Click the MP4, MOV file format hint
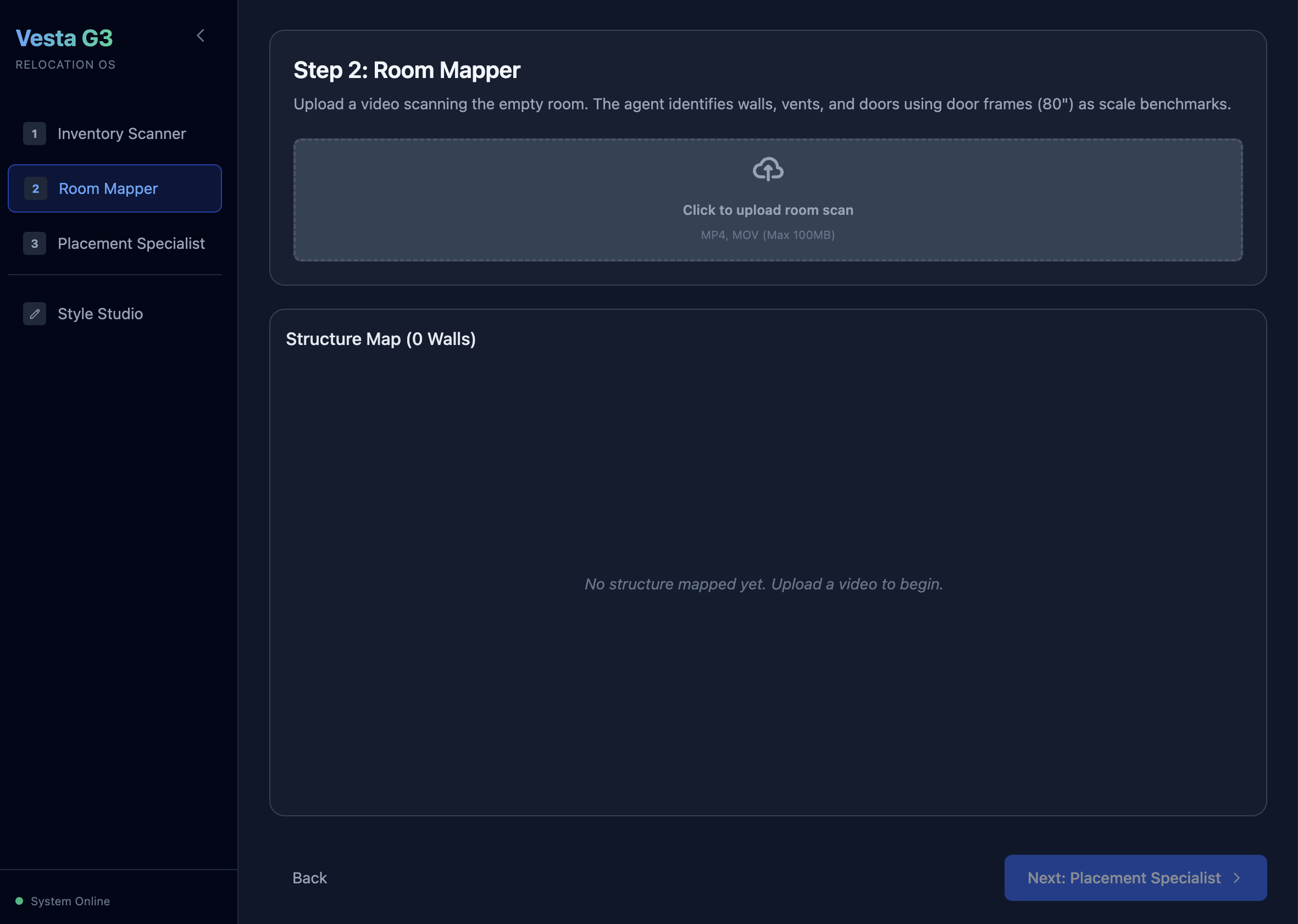Image resolution: width=1298 pixels, height=924 pixels. (768, 235)
